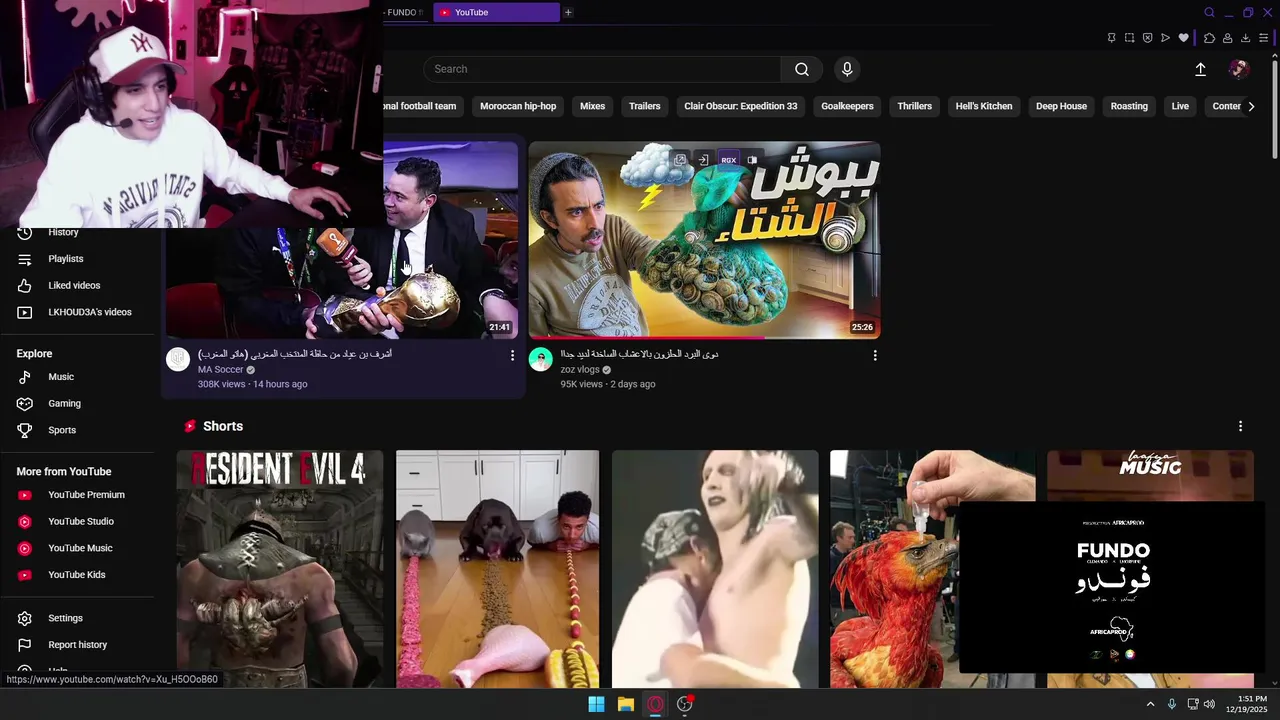Open video pop-out icon on zoz vlogs thumbnail
This screenshot has height=720, width=1280.
click(680, 160)
